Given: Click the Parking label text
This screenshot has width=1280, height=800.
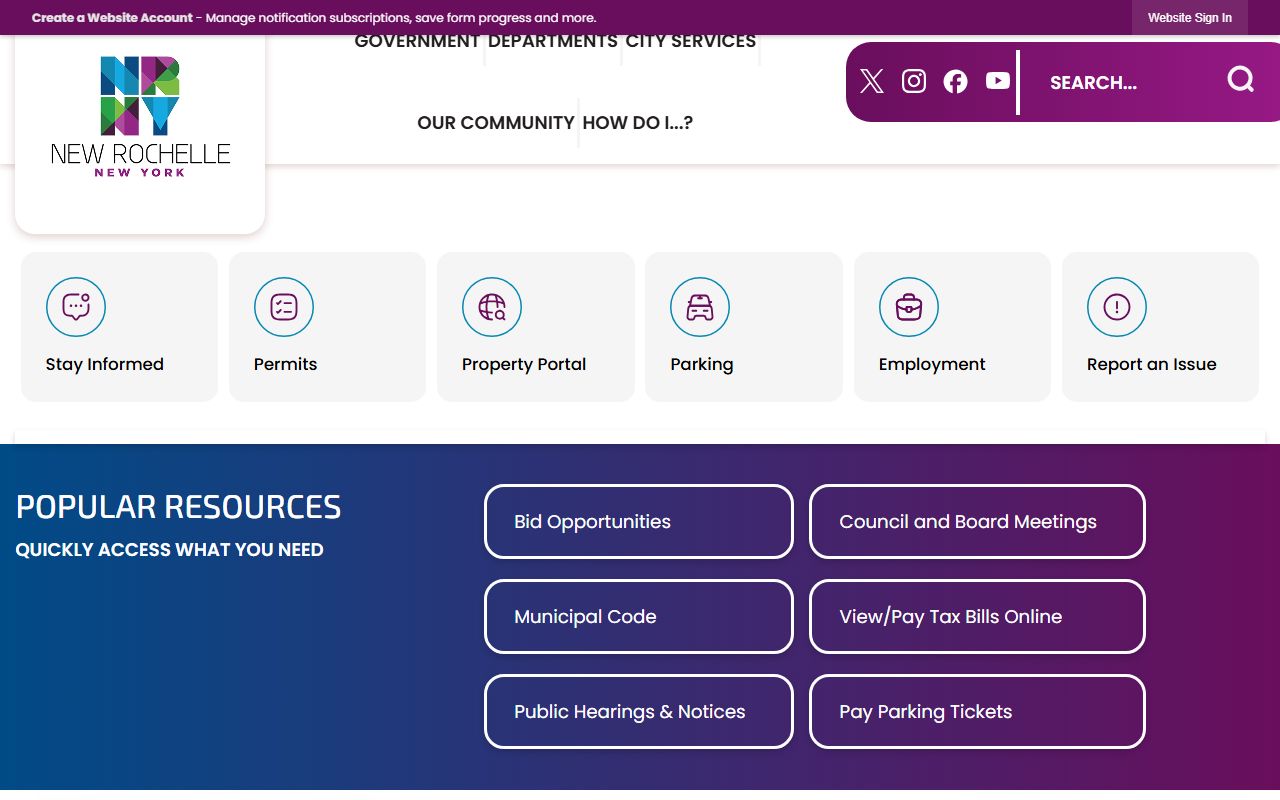Looking at the screenshot, I should coord(702,364).
